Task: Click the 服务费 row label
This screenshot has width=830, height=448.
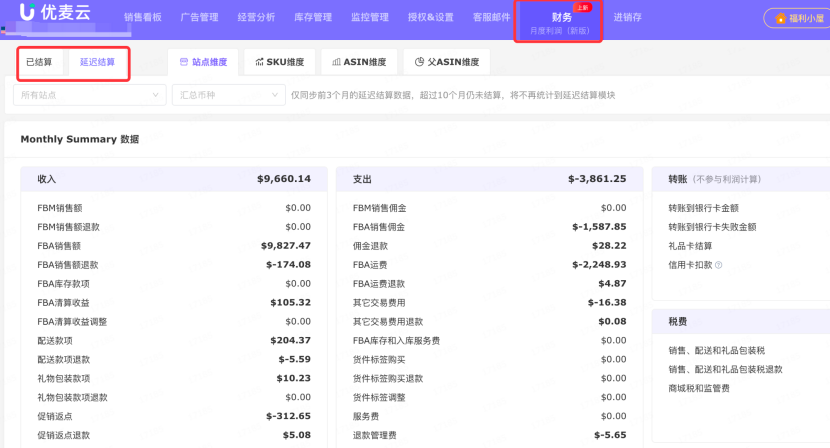Action: [x=366, y=416]
